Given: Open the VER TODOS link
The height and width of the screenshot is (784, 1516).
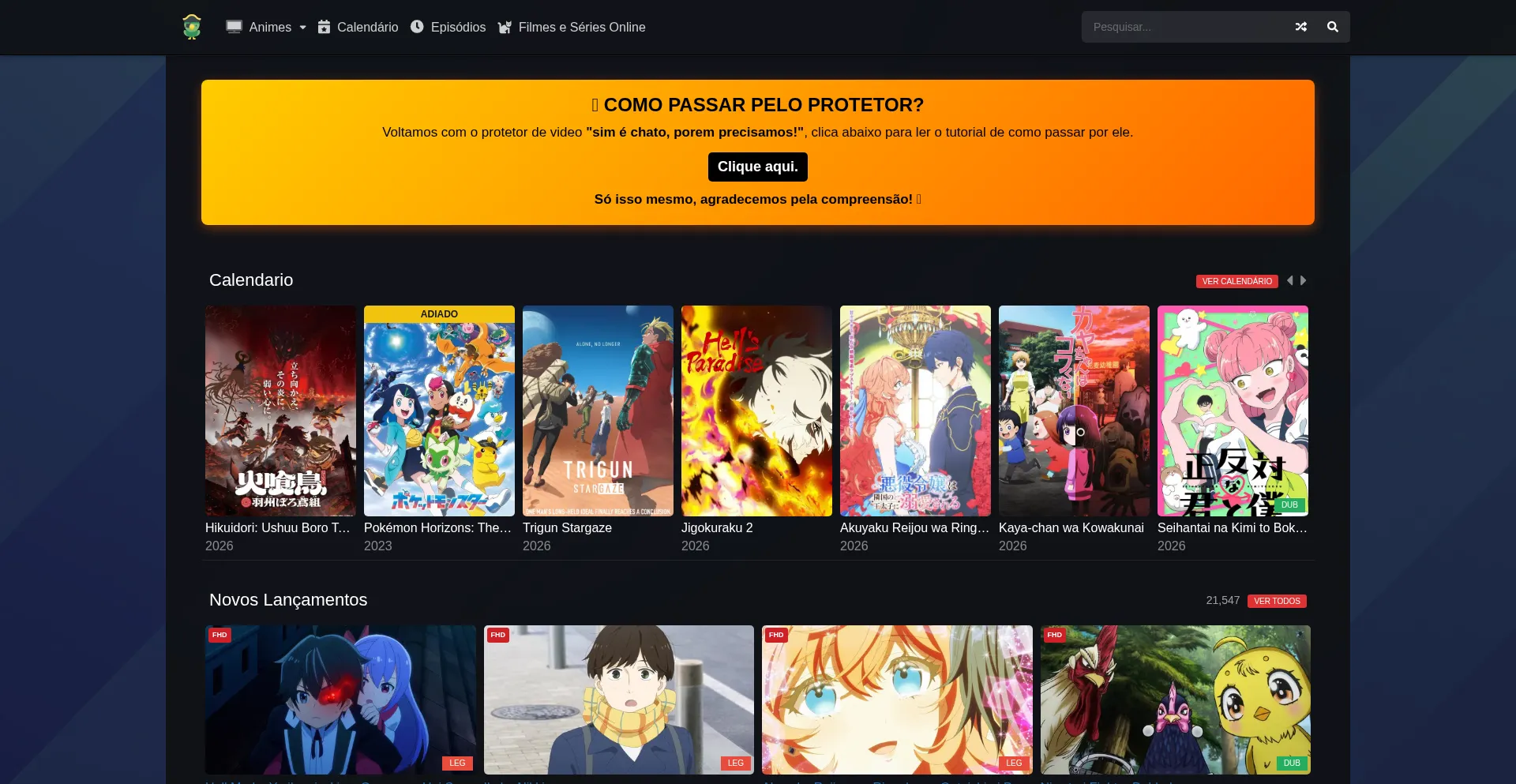Looking at the screenshot, I should (x=1277, y=601).
